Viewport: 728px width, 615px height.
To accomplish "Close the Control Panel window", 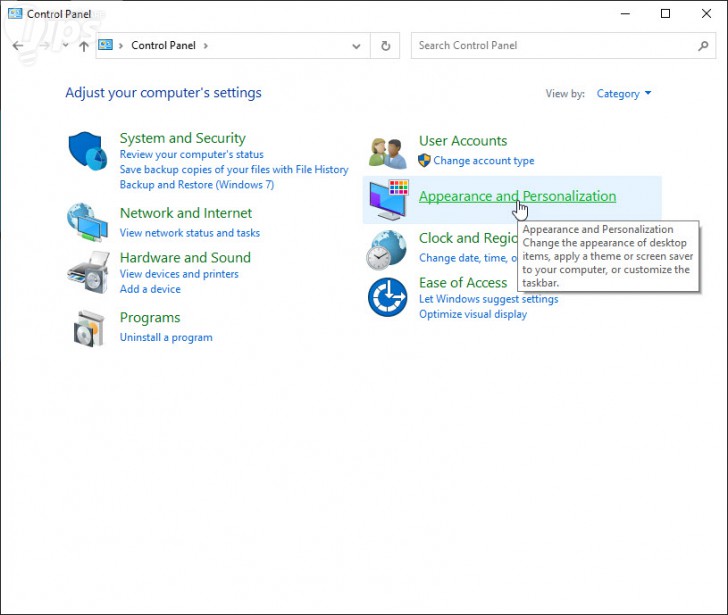I will pos(706,13).
